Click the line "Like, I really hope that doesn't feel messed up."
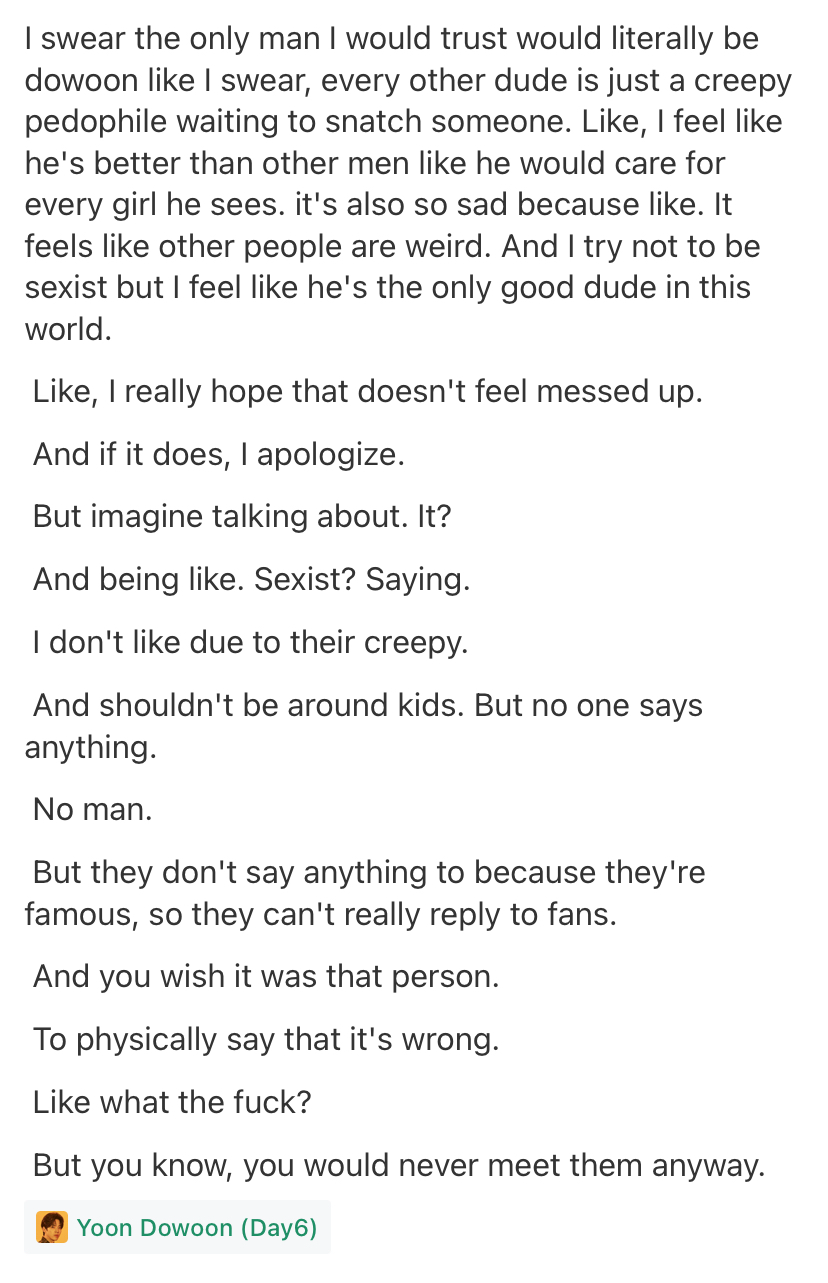 click(368, 391)
